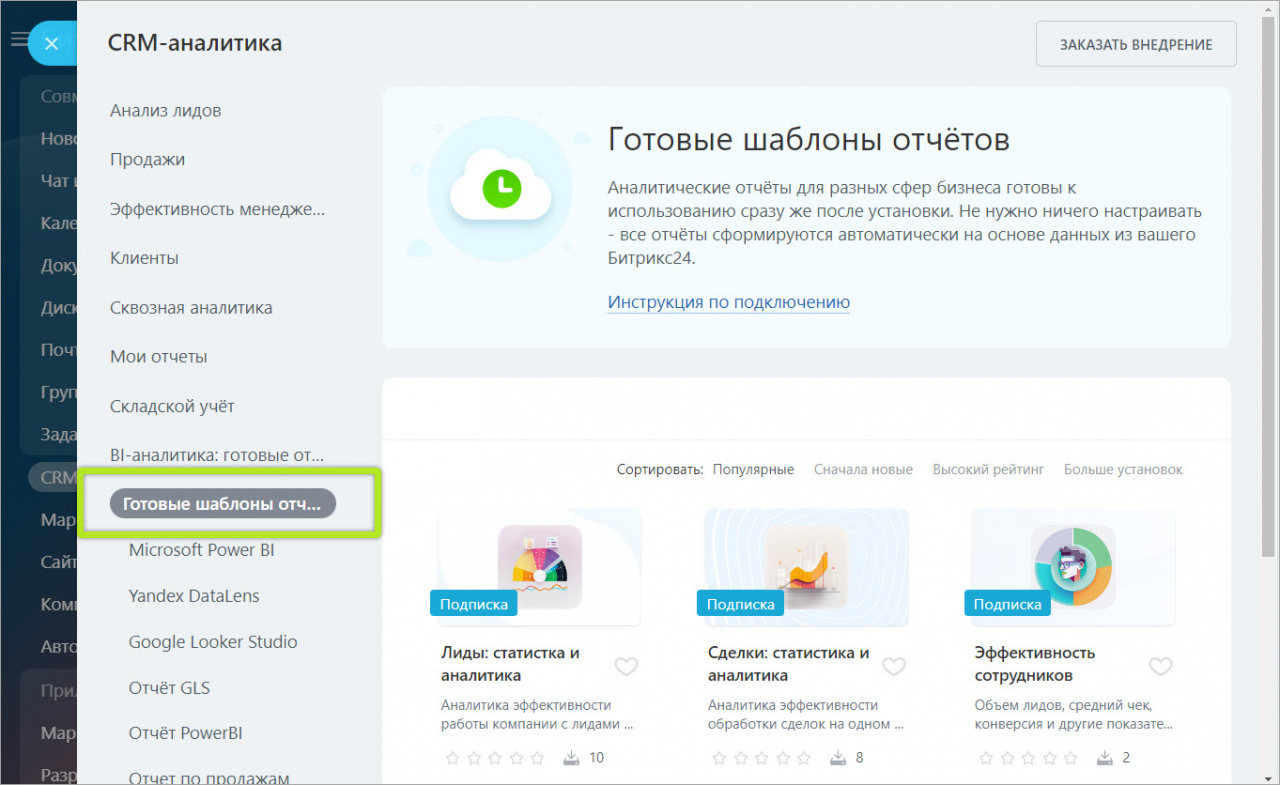Click the star rating for Сделки template
1280x785 pixels.
point(761,758)
